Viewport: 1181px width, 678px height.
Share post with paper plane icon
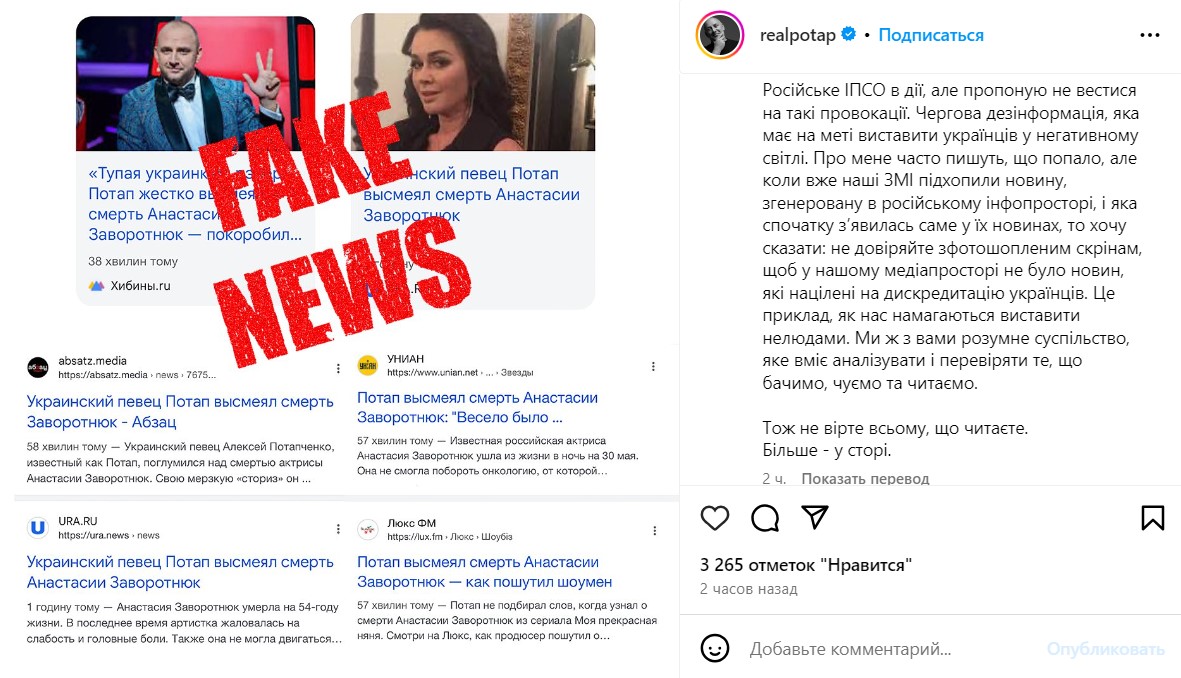815,517
